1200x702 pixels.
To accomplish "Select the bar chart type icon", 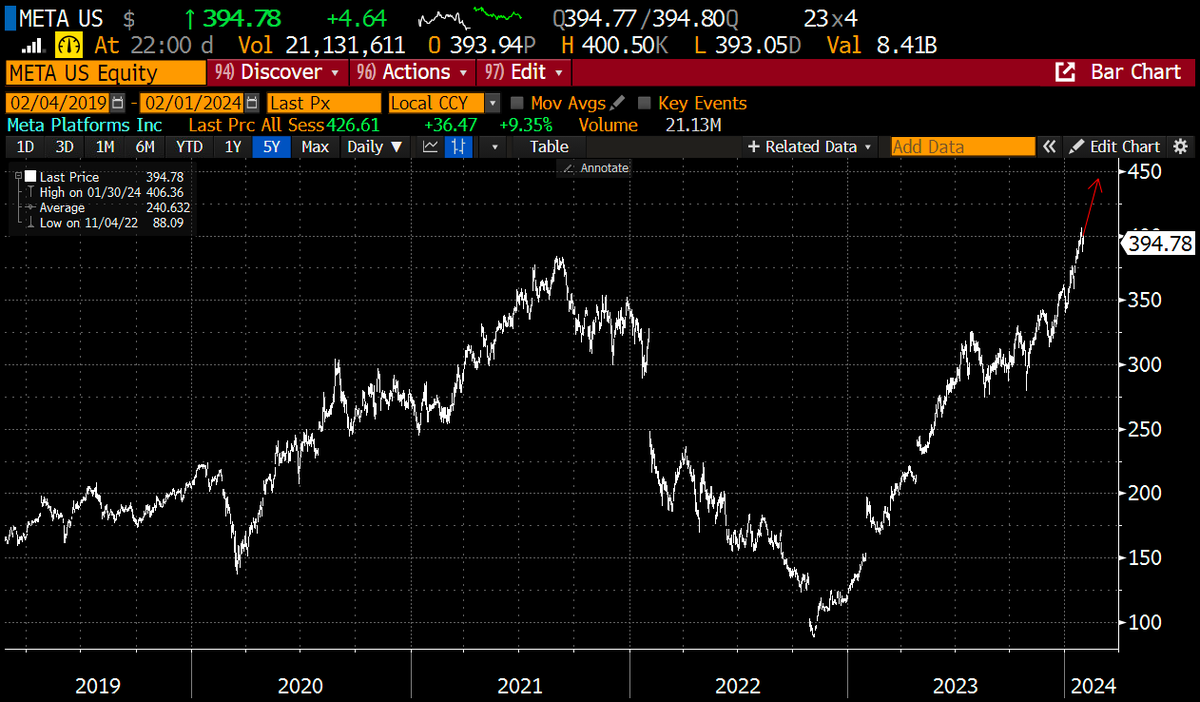I will pyautogui.click(x=459, y=146).
